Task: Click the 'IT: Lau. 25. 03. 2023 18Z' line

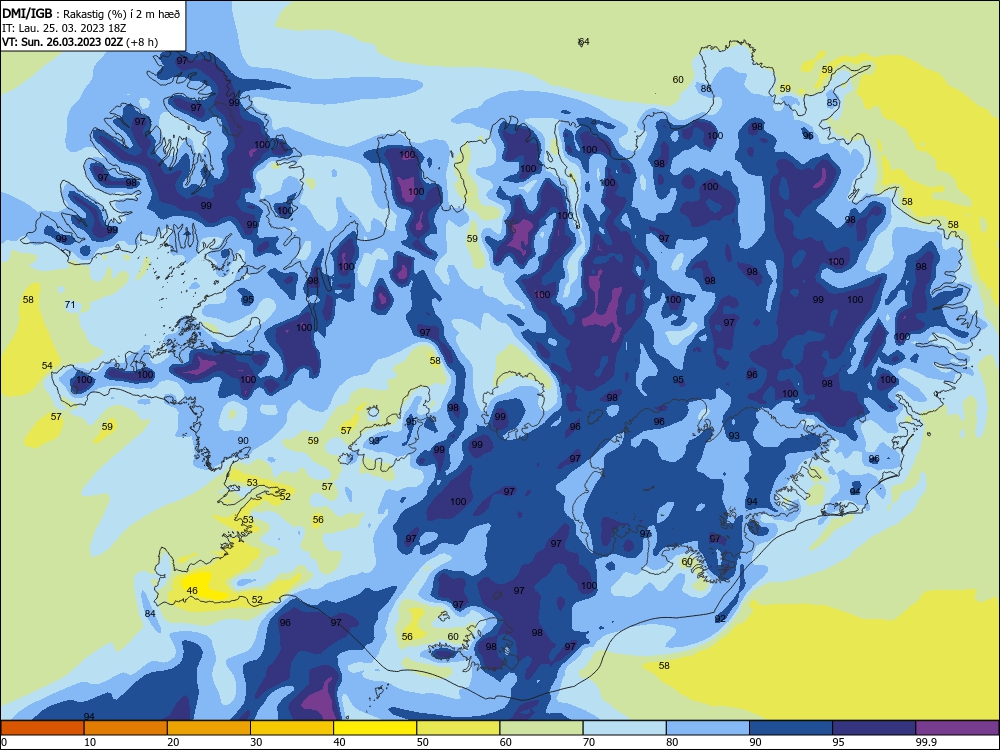Action: point(64,28)
